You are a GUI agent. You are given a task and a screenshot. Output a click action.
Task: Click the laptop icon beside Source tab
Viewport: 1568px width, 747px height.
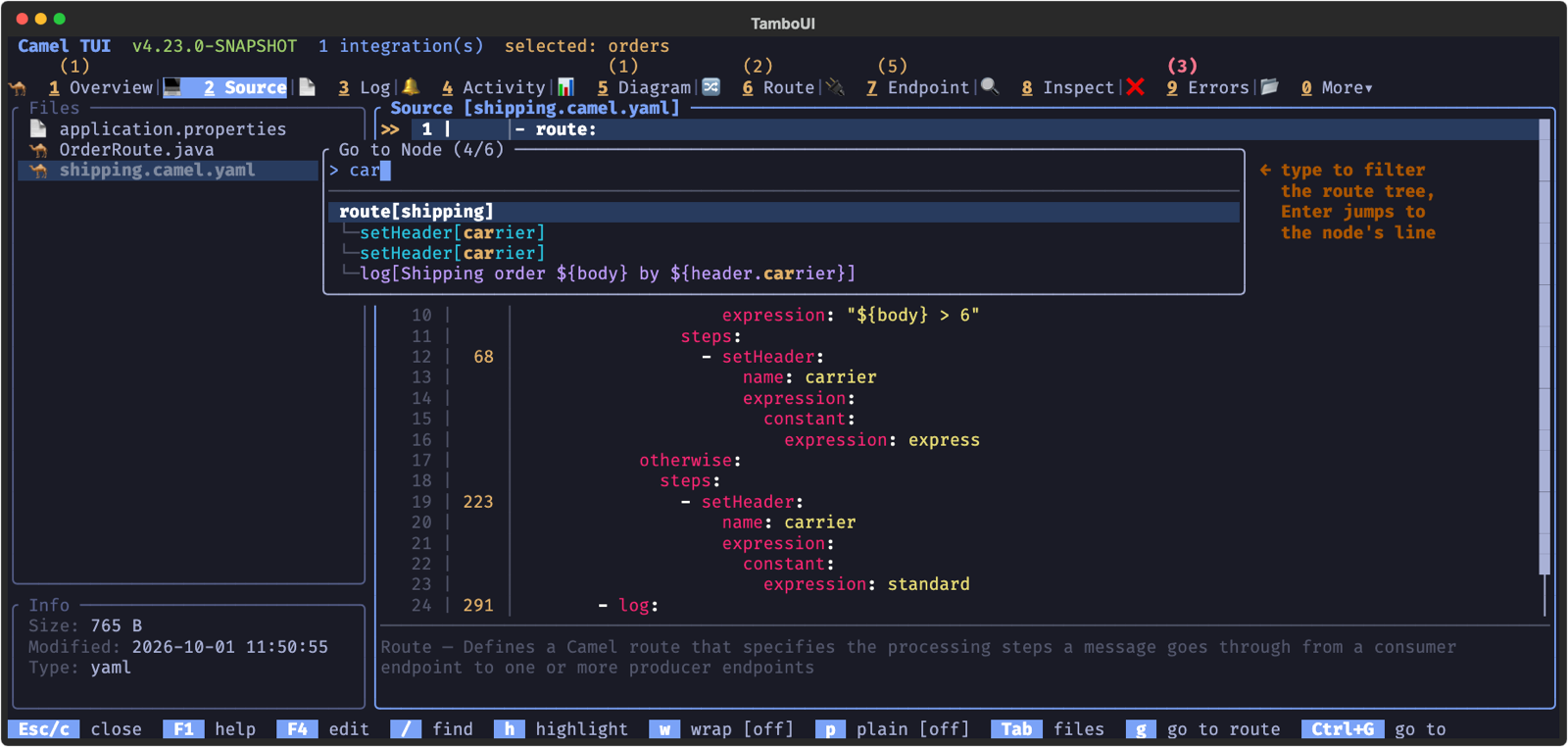(x=172, y=87)
